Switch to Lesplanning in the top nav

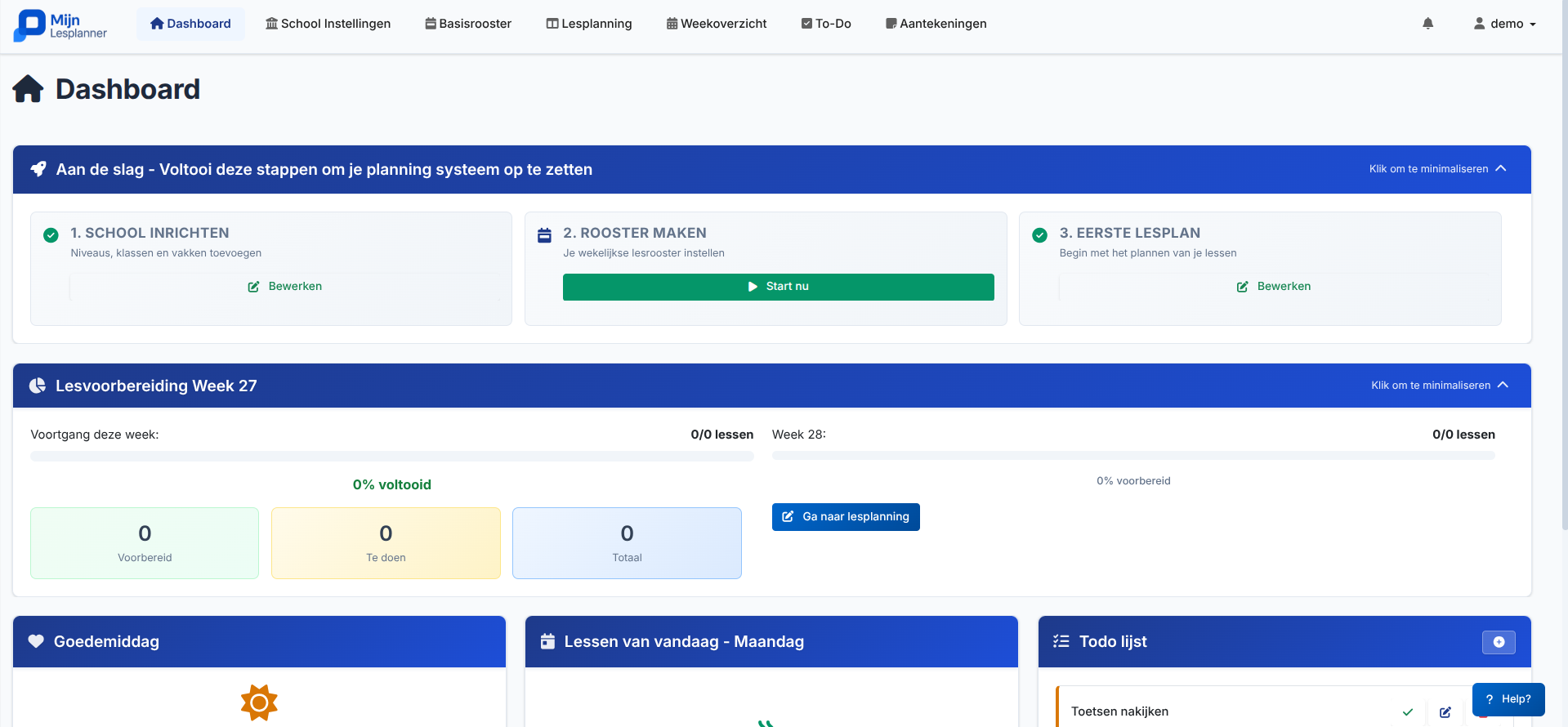tap(589, 24)
